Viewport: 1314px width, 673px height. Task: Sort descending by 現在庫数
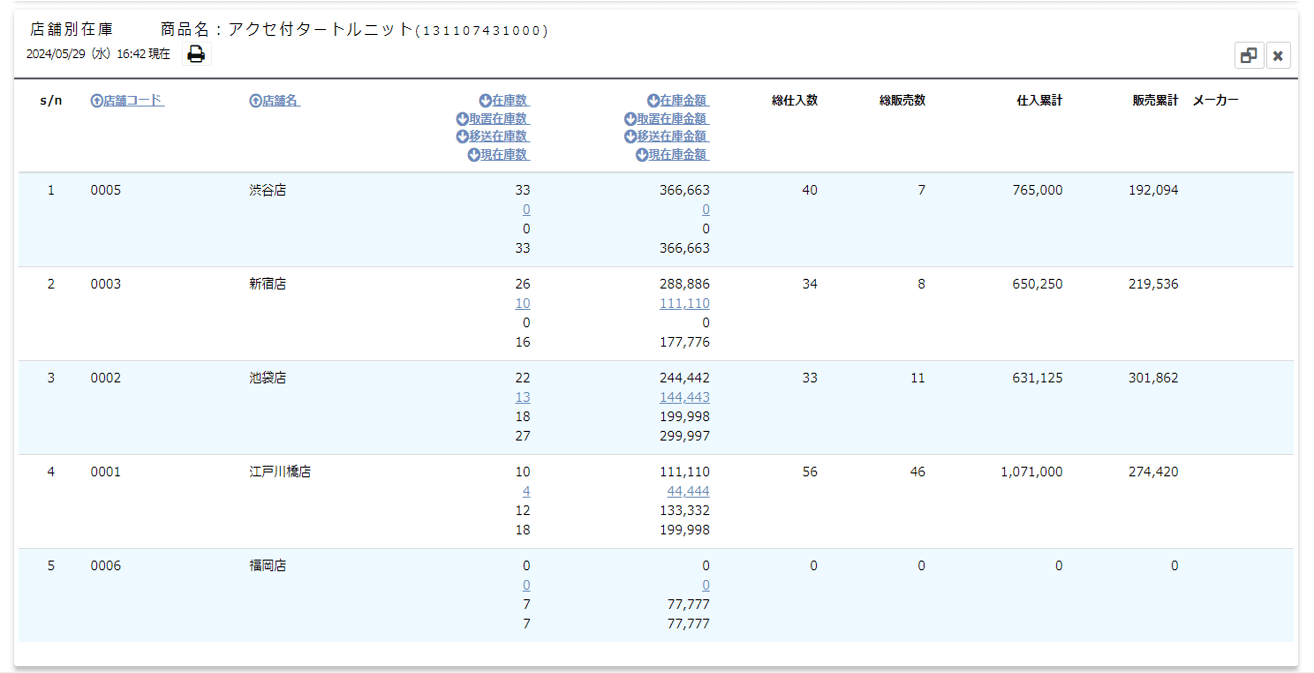[499, 154]
